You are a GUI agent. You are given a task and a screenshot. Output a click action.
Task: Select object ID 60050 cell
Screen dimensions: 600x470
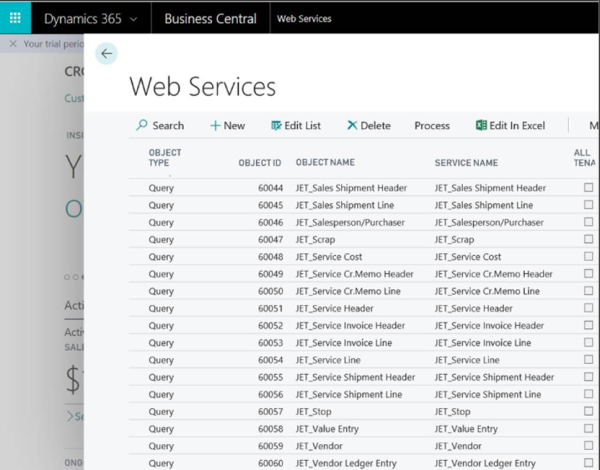271,291
